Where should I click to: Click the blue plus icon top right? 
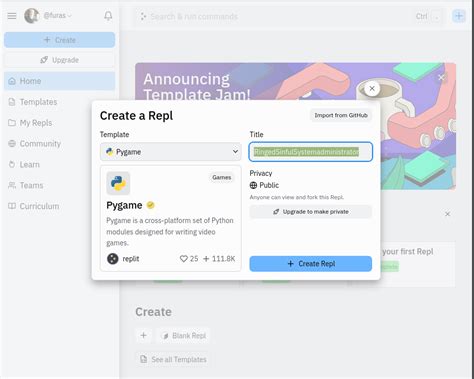point(459,16)
